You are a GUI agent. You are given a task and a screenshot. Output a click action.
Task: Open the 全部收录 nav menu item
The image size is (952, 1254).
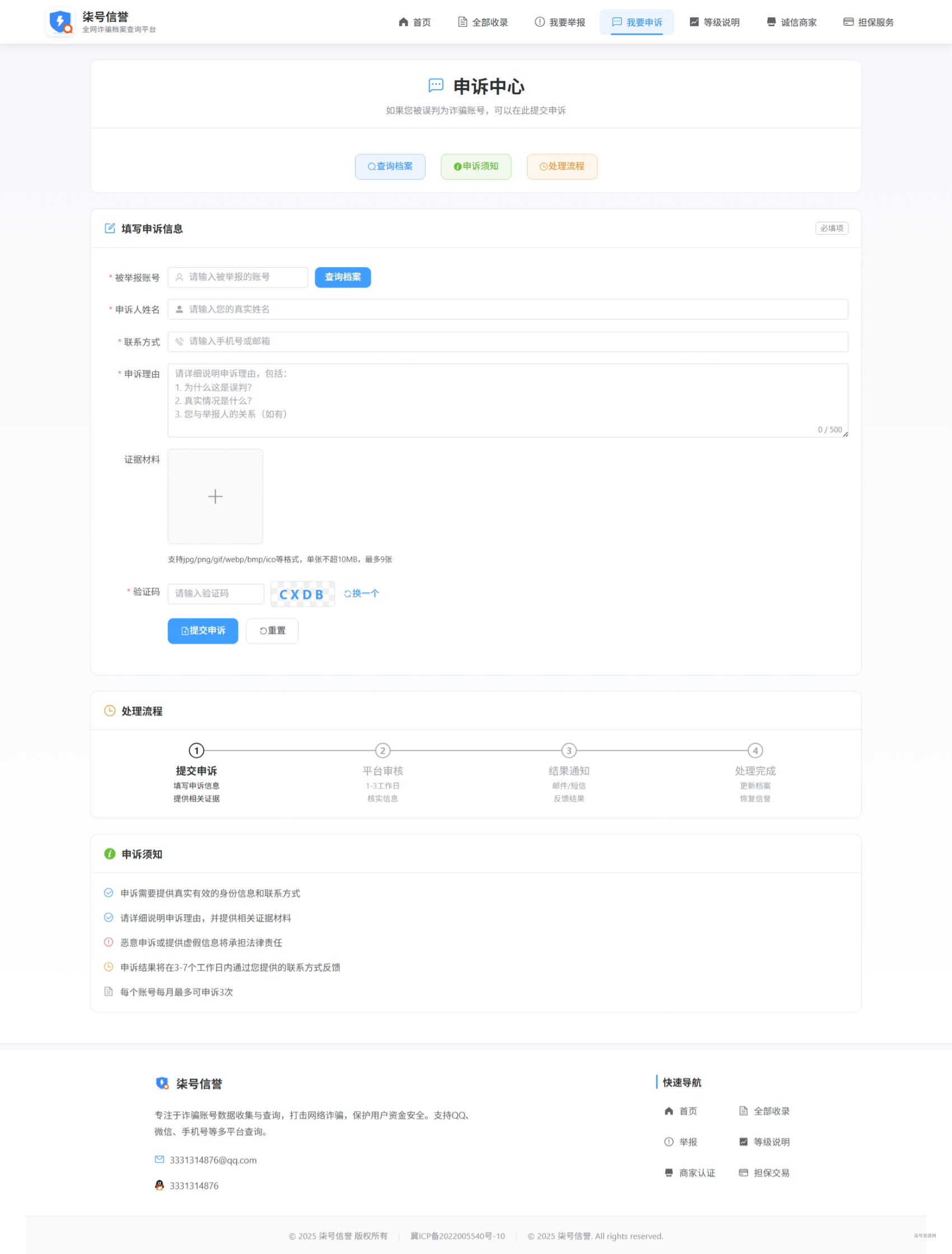click(x=483, y=22)
